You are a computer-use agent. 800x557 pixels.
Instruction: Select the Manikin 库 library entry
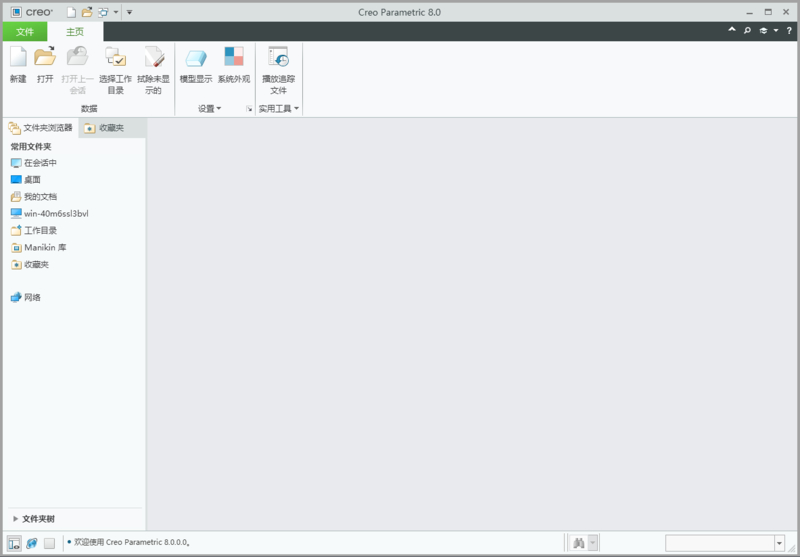(38, 247)
